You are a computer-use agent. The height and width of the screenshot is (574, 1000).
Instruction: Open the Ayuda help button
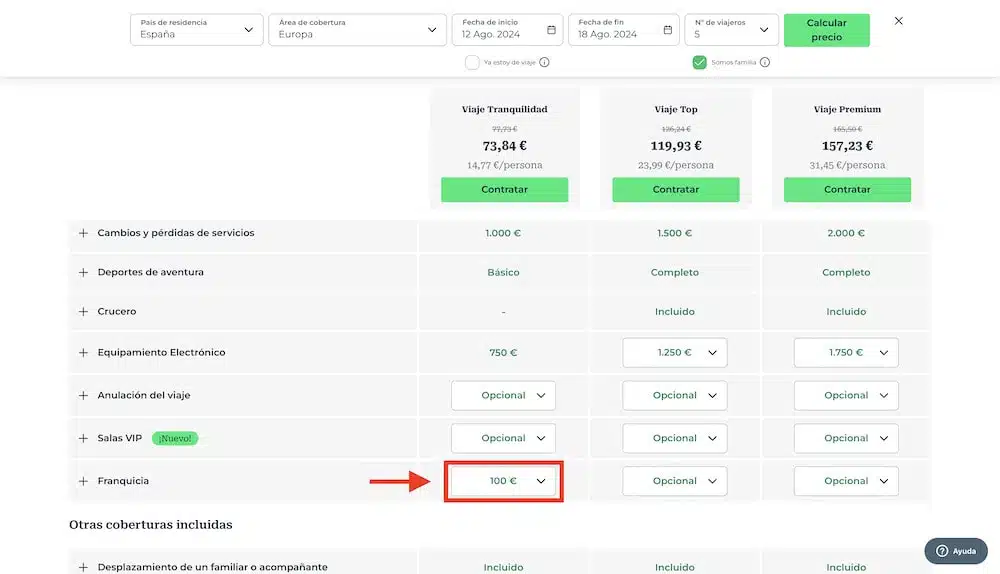tap(956, 551)
